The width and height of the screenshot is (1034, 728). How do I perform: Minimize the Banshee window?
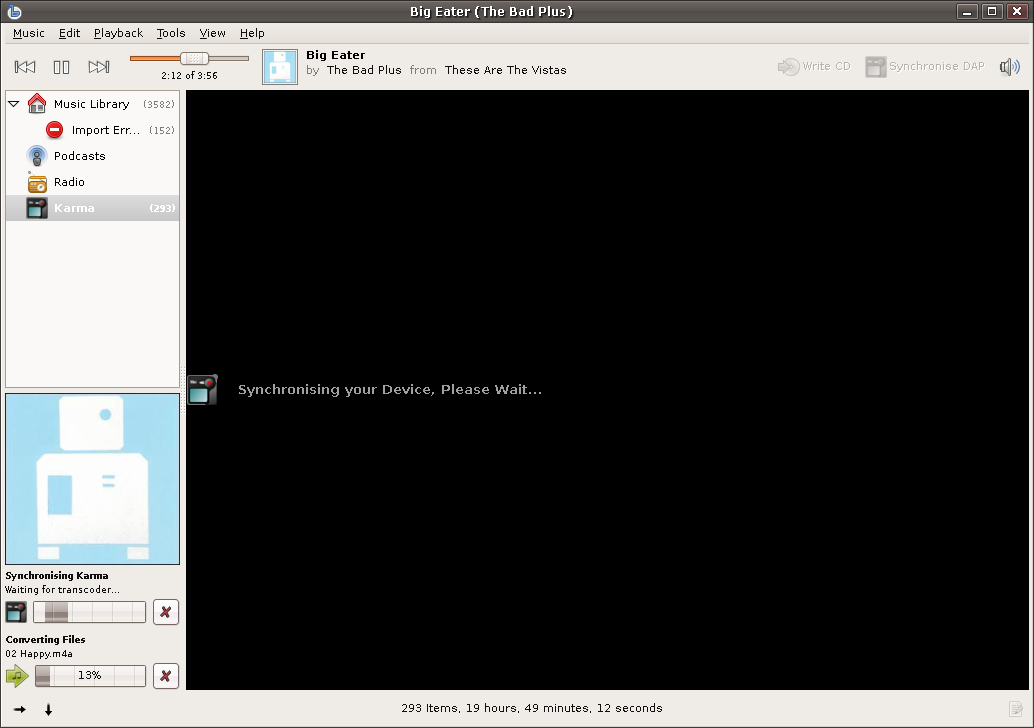[x=967, y=11]
